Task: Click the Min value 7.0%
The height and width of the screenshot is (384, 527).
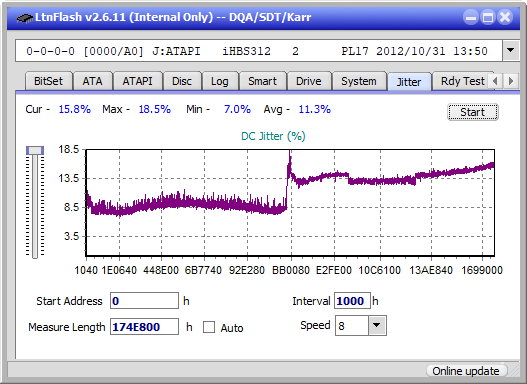Action: point(237,109)
